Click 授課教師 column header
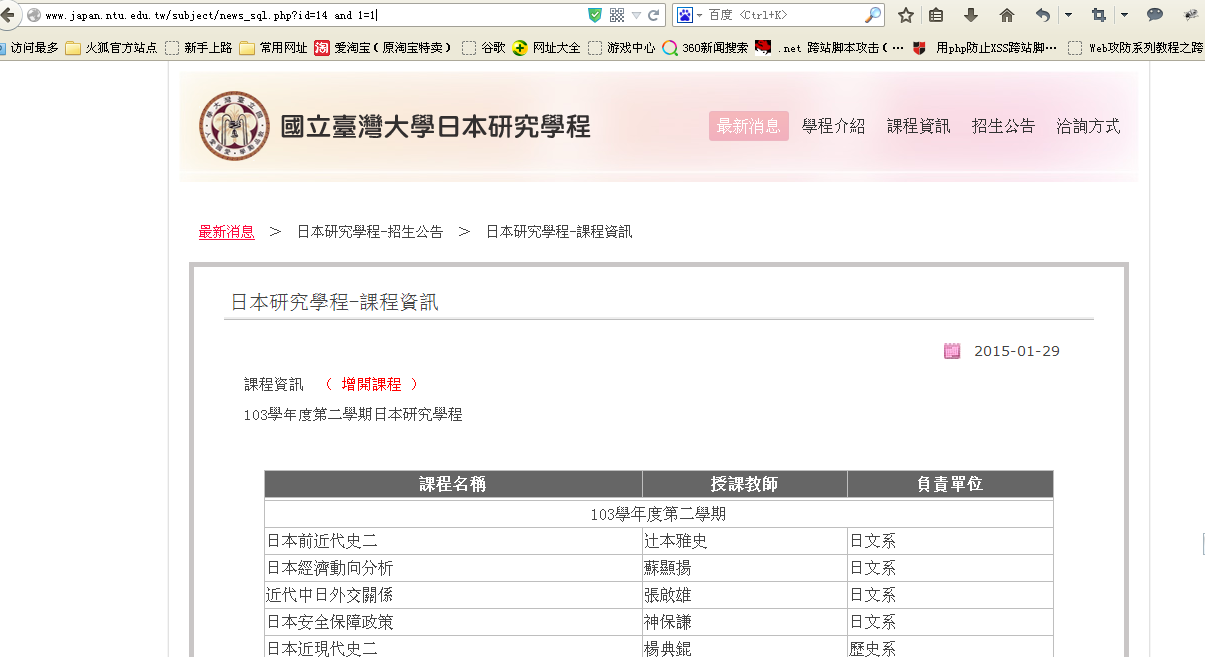This screenshot has width=1205, height=657. coord(745,484)
